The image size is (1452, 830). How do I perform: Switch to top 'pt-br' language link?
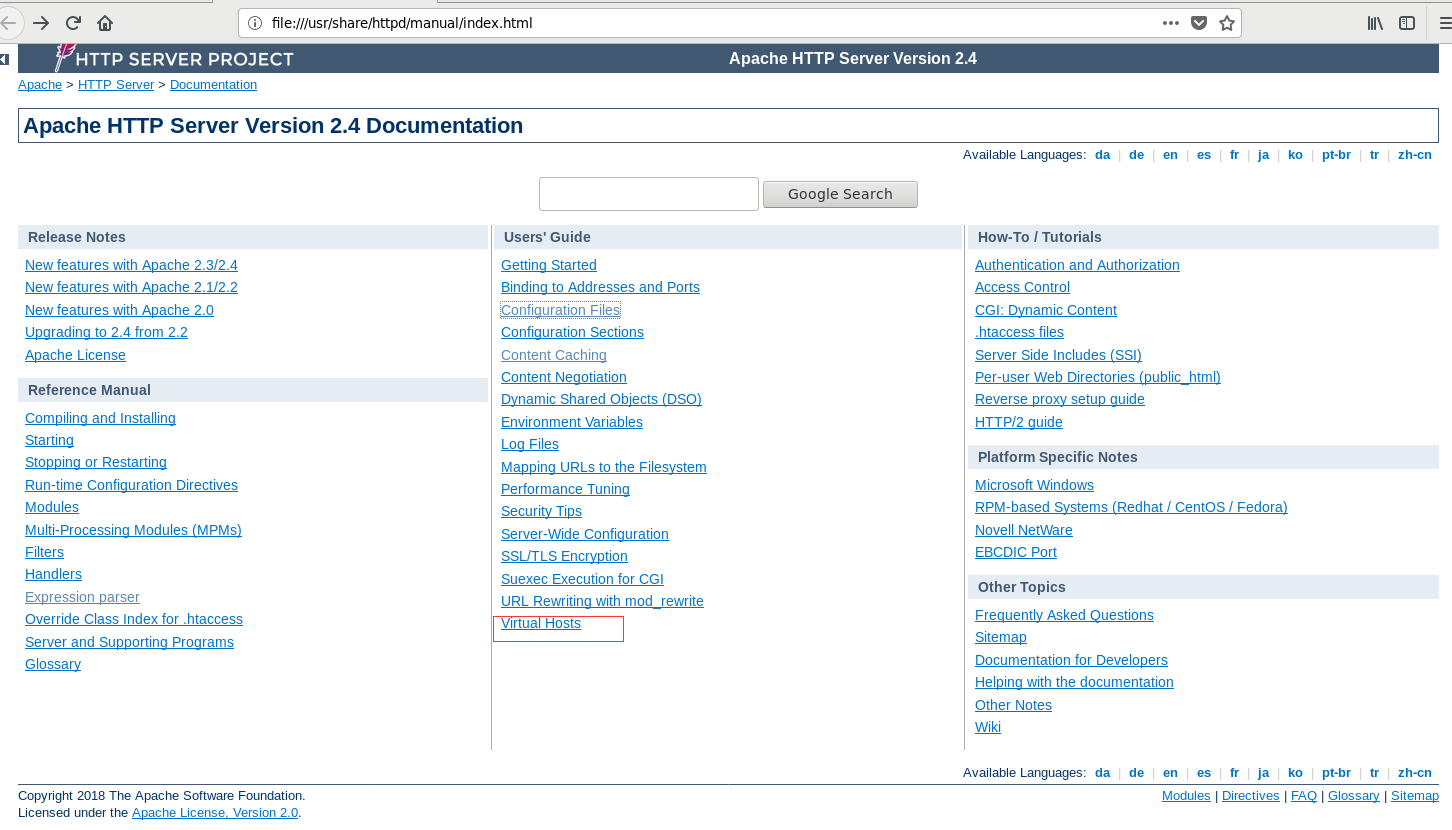[x=1336, y=155]
